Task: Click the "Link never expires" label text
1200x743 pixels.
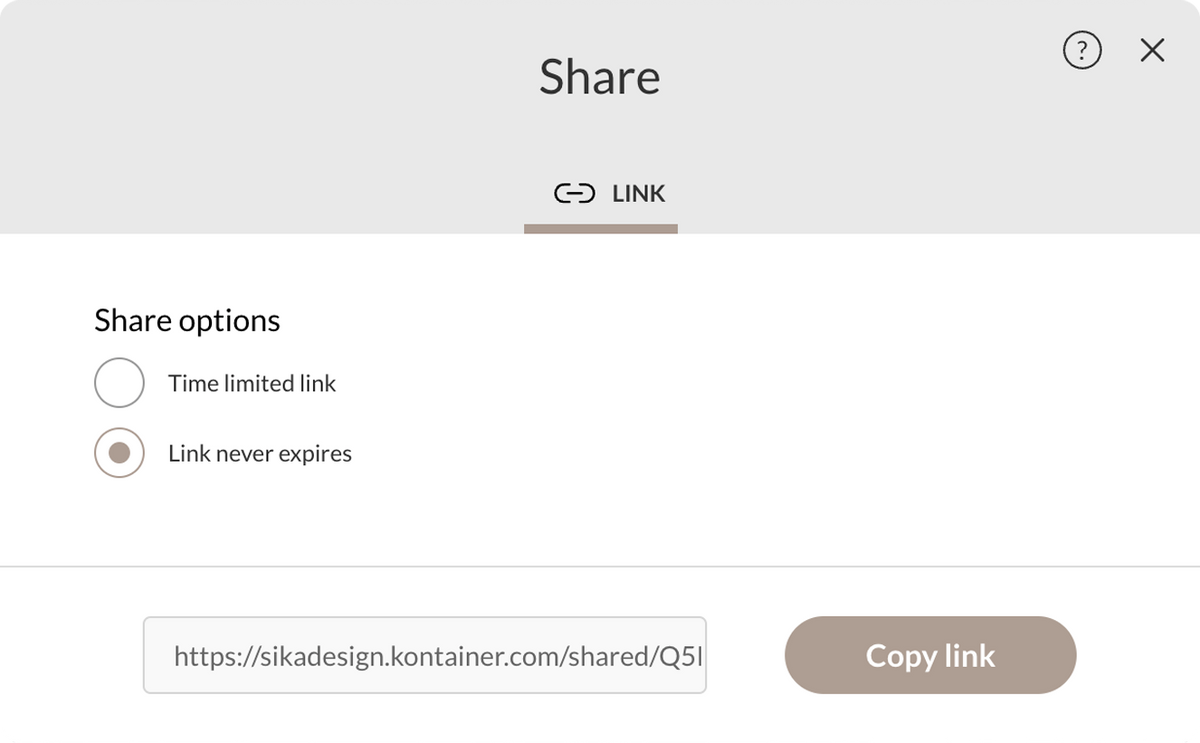Action: [x=260, y=453]
